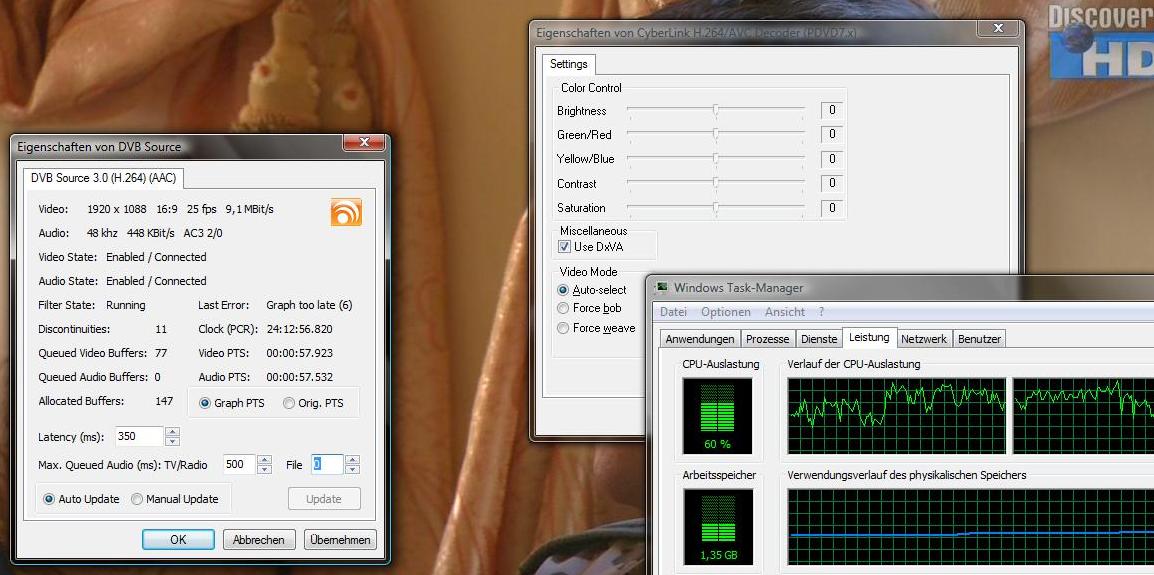This screenshot has width=1154, height=575.
Task: Open the Prozesse tab in Task-Manager
Action: click(x=768, y=339)
